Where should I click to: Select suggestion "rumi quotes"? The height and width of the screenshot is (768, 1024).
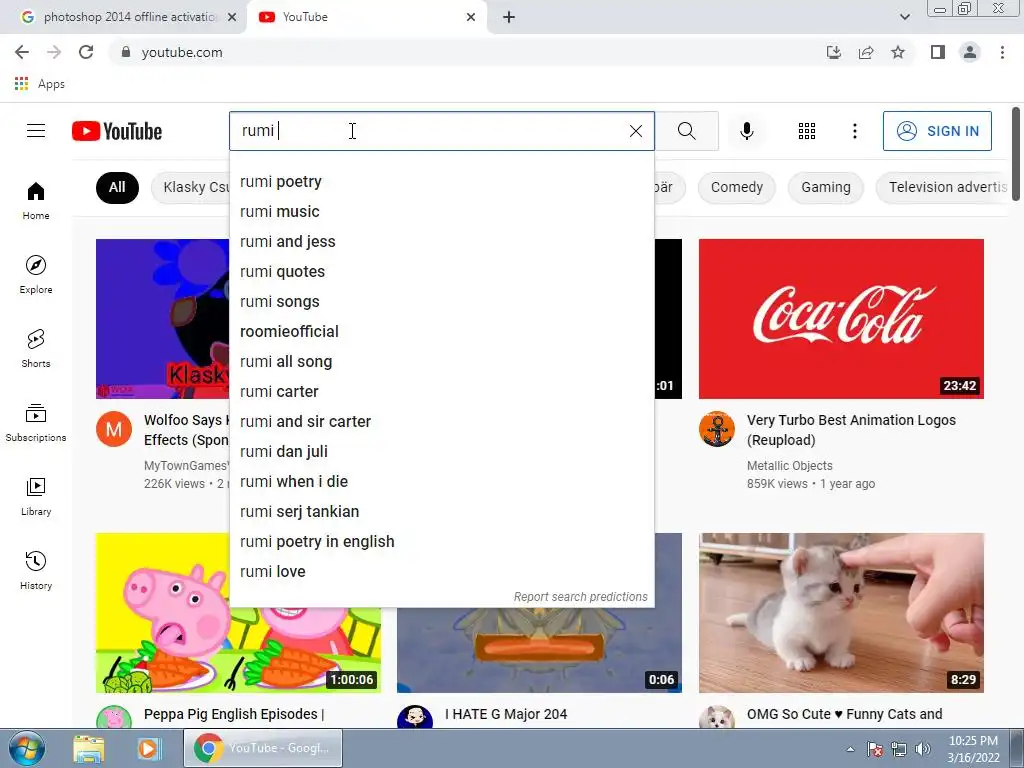442,272
